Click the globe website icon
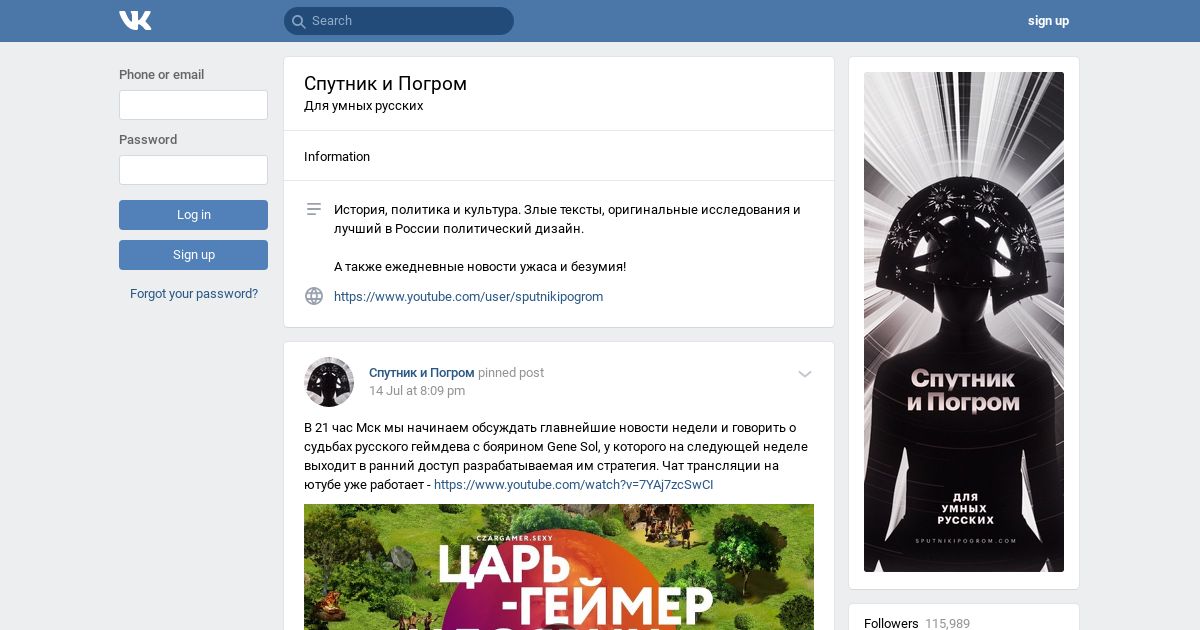Viewport: 1200px width, 630px height. point(314,296)
